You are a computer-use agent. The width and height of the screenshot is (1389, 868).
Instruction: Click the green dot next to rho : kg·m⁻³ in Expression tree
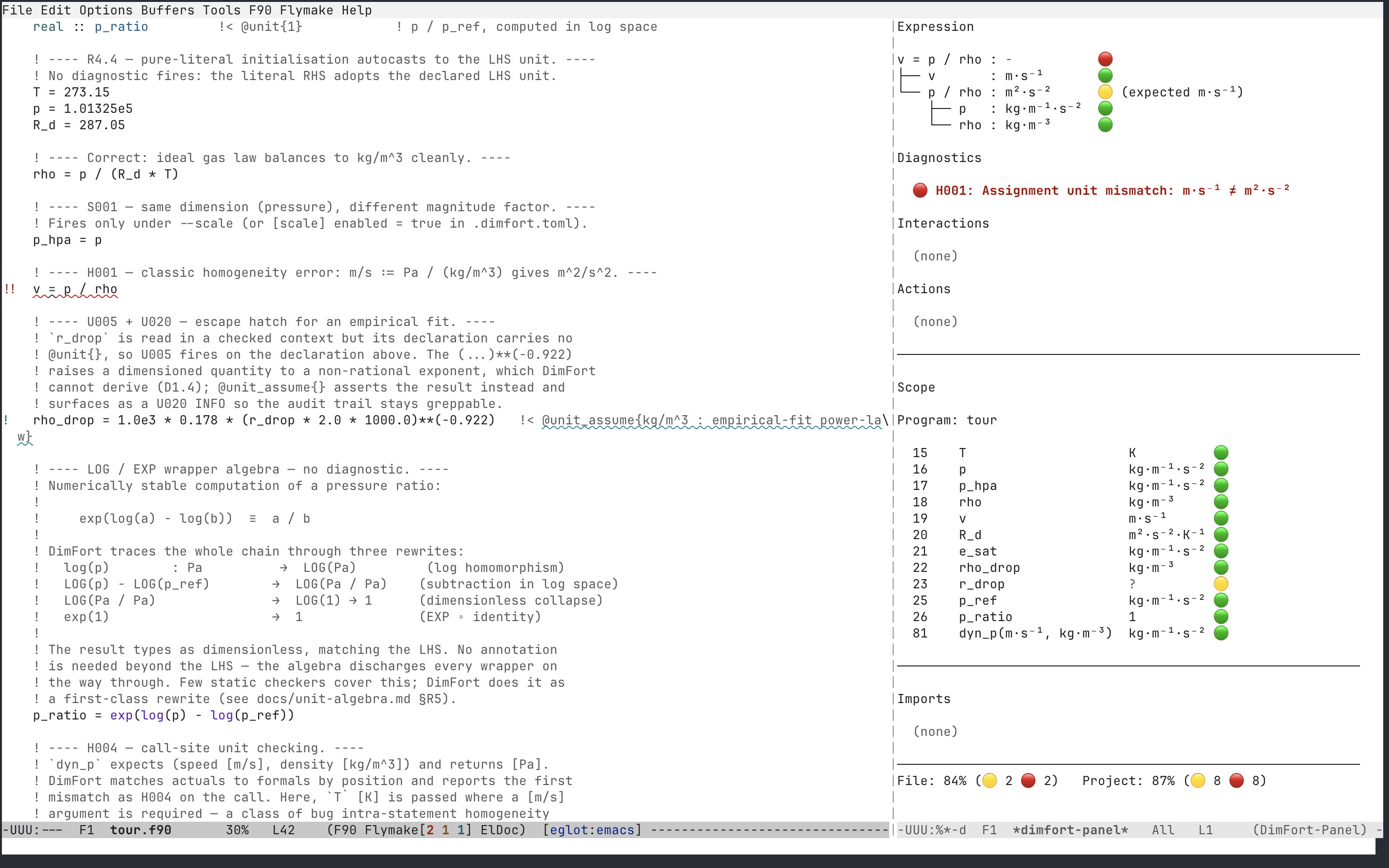[1105, 124]
